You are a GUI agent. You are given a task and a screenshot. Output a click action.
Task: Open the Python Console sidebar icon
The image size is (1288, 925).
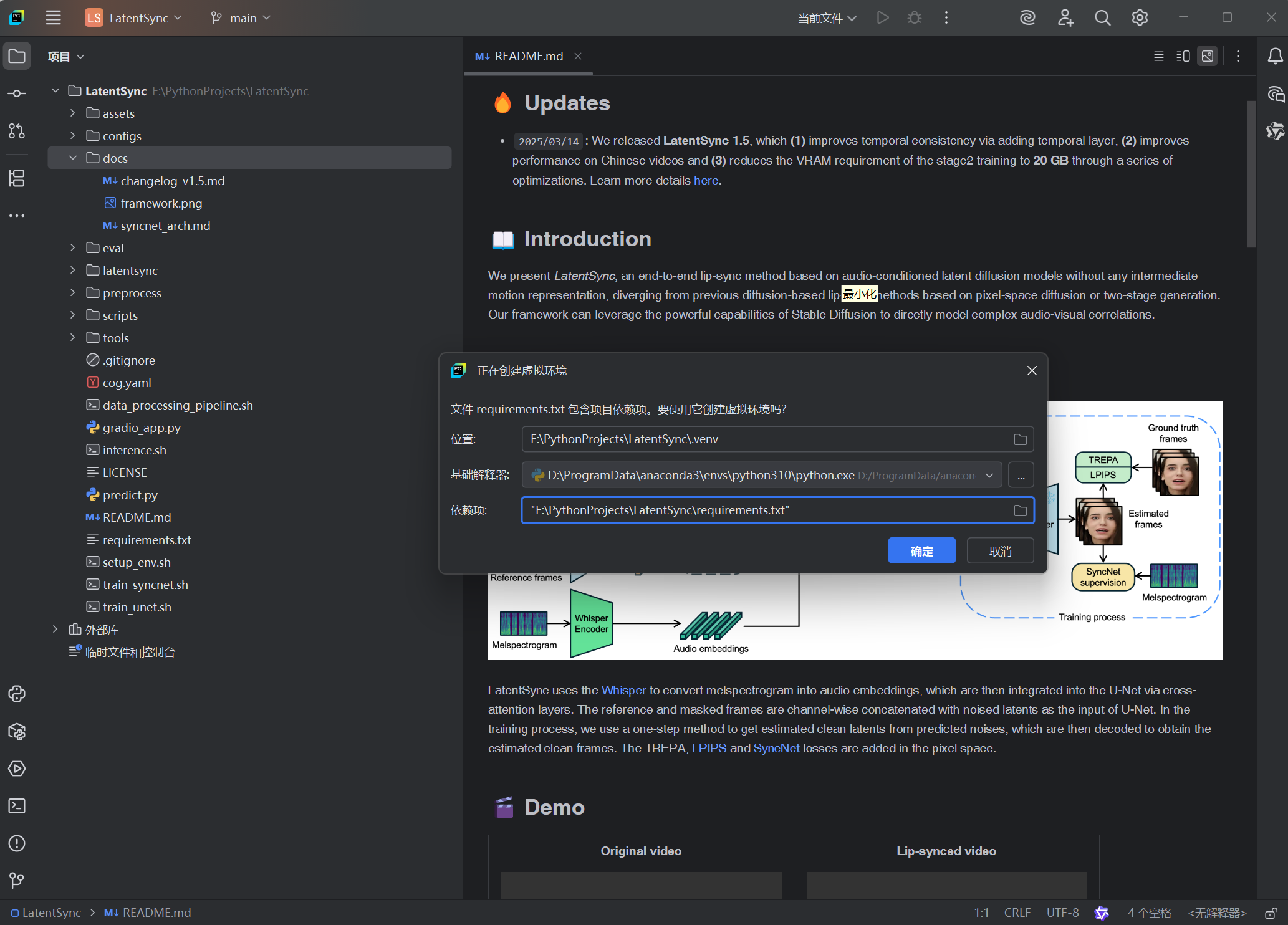tap(17, 694)
